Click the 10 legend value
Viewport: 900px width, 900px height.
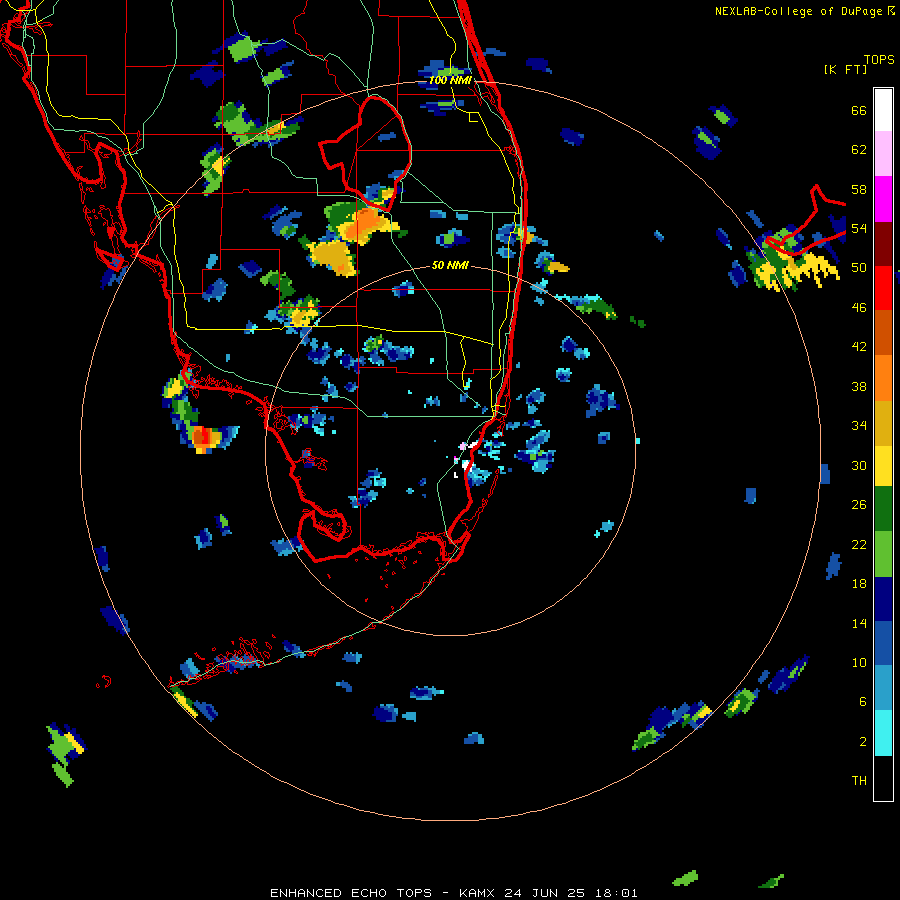tap(859, 663)
